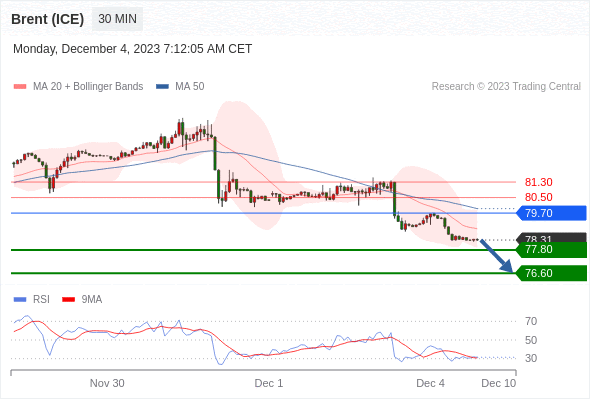Click the green 76.60 target price tag

(551, 273)
